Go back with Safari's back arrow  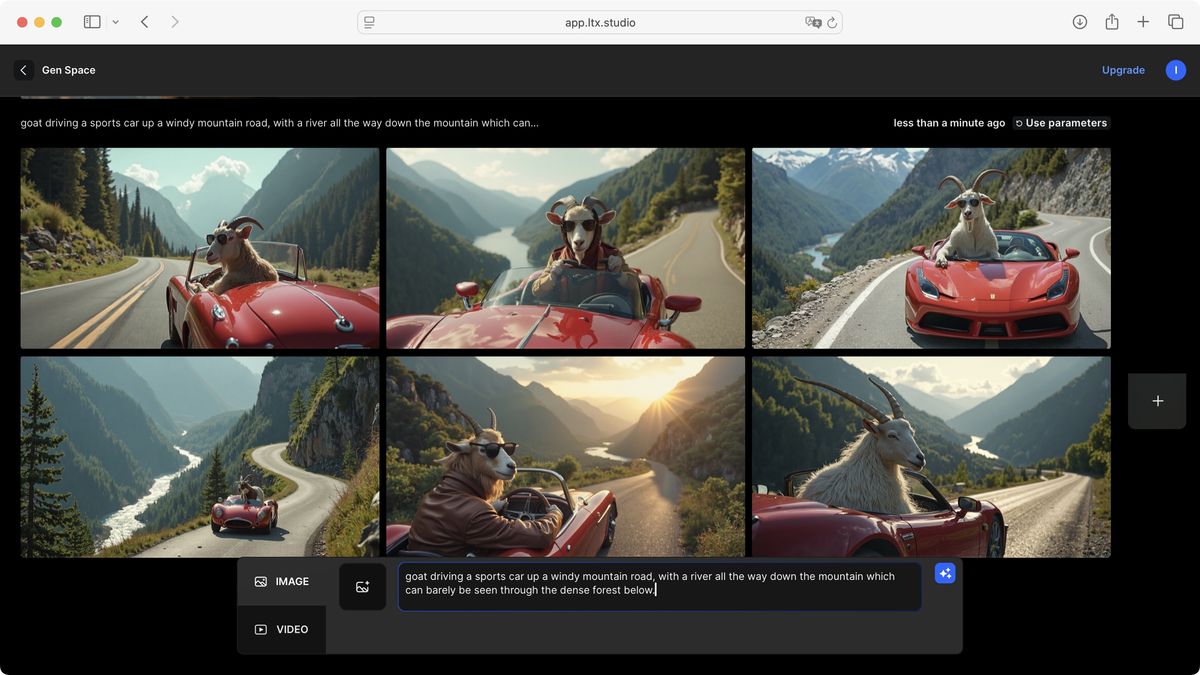tap(145, 22)
